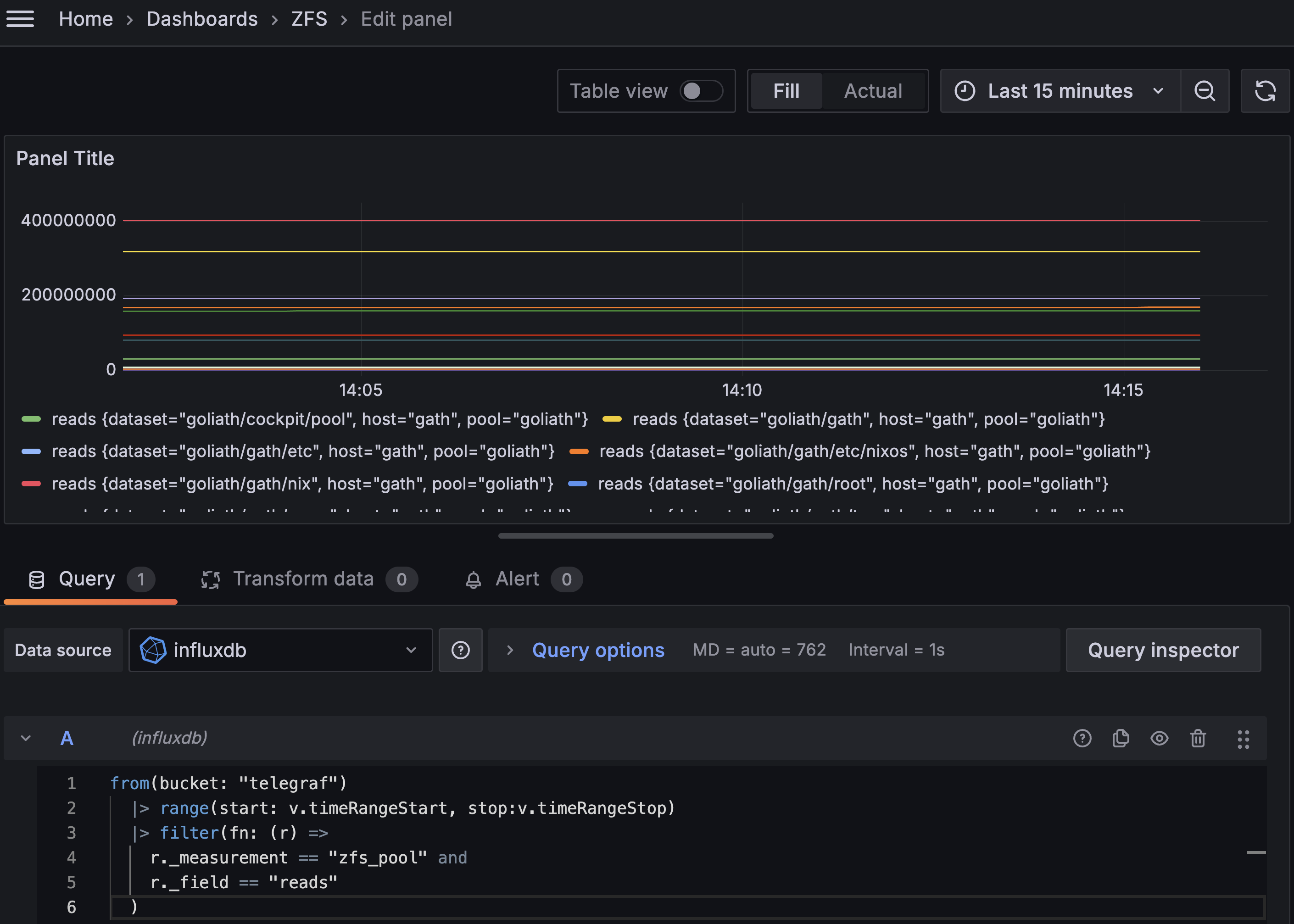Grab the query drag handle dots
Screen dimensions: 1294x924
[x=1244, y=738]
